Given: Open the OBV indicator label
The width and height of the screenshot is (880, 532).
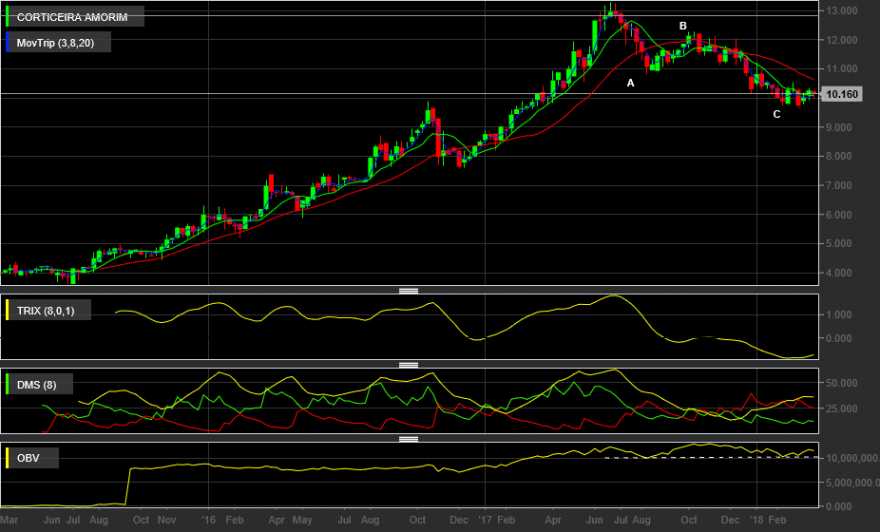Looking at the screenshot, I should pos(31,458).
